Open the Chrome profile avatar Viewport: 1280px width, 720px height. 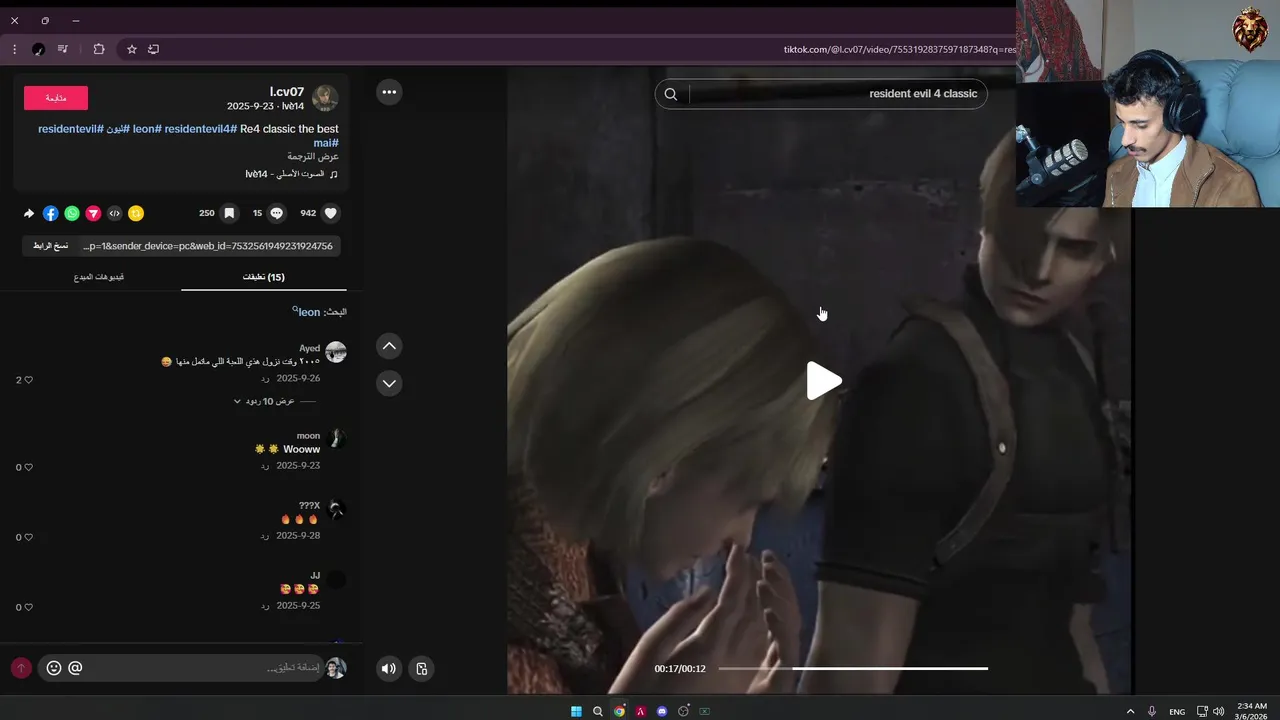coord(38,49)
